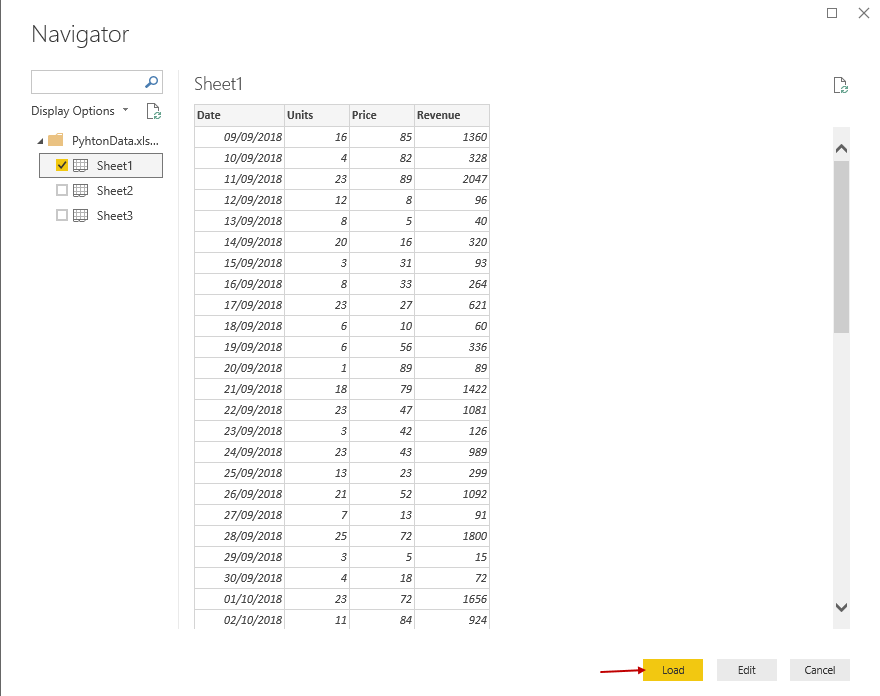The image size is (880, 696).
Task: Select the Sheet1 tree item label
Action: 114,166
